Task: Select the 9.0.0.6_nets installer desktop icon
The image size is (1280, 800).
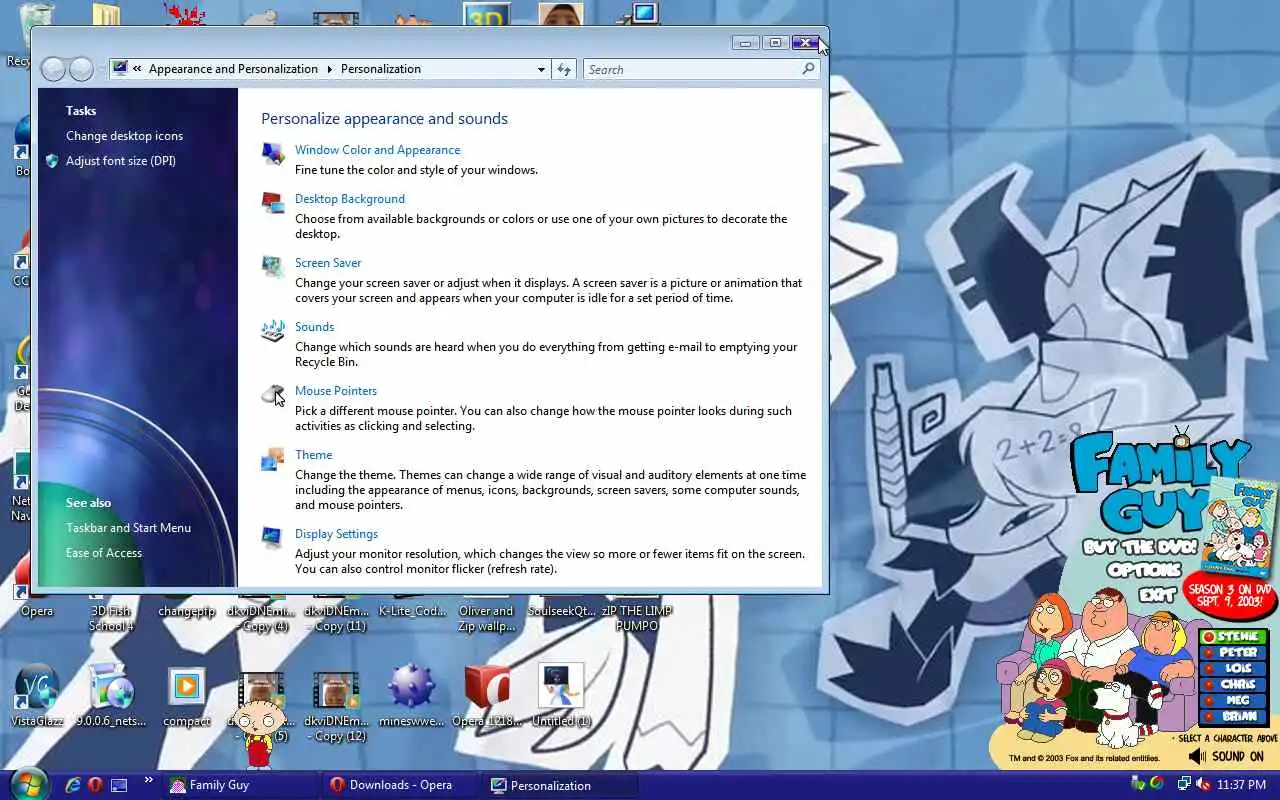Action: (x=111, y=696)
